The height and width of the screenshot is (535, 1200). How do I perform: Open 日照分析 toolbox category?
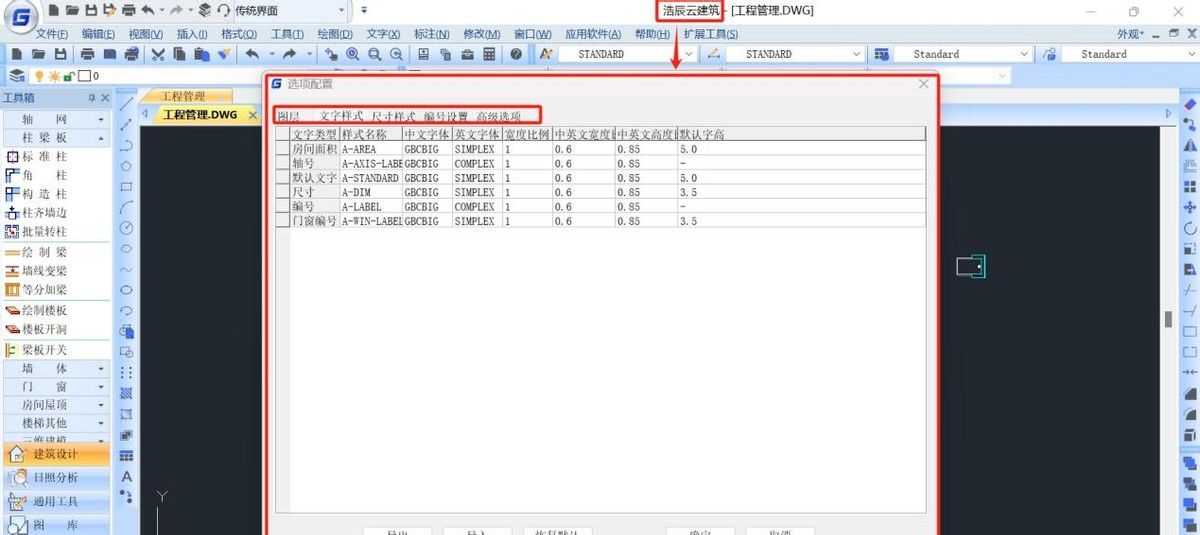coord(55,478)
